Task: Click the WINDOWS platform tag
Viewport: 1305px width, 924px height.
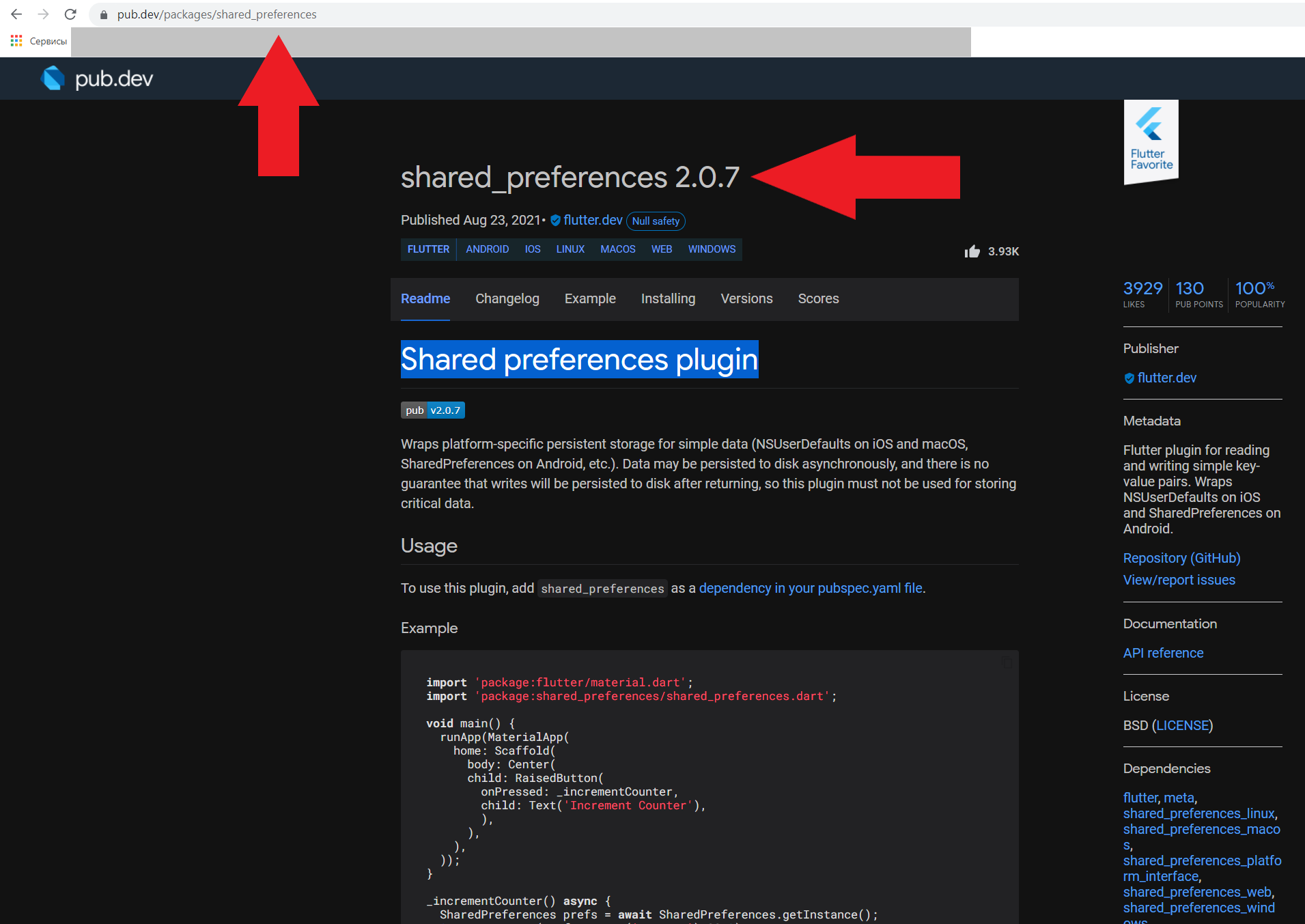Action: (x=712, y=249)
